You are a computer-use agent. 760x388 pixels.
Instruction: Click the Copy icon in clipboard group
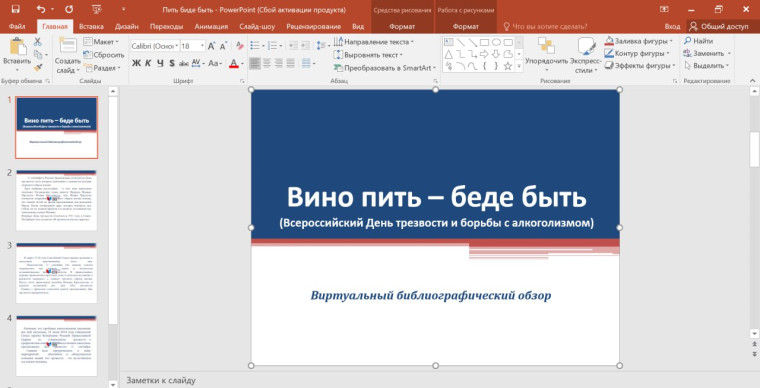[x=37, y=55]
